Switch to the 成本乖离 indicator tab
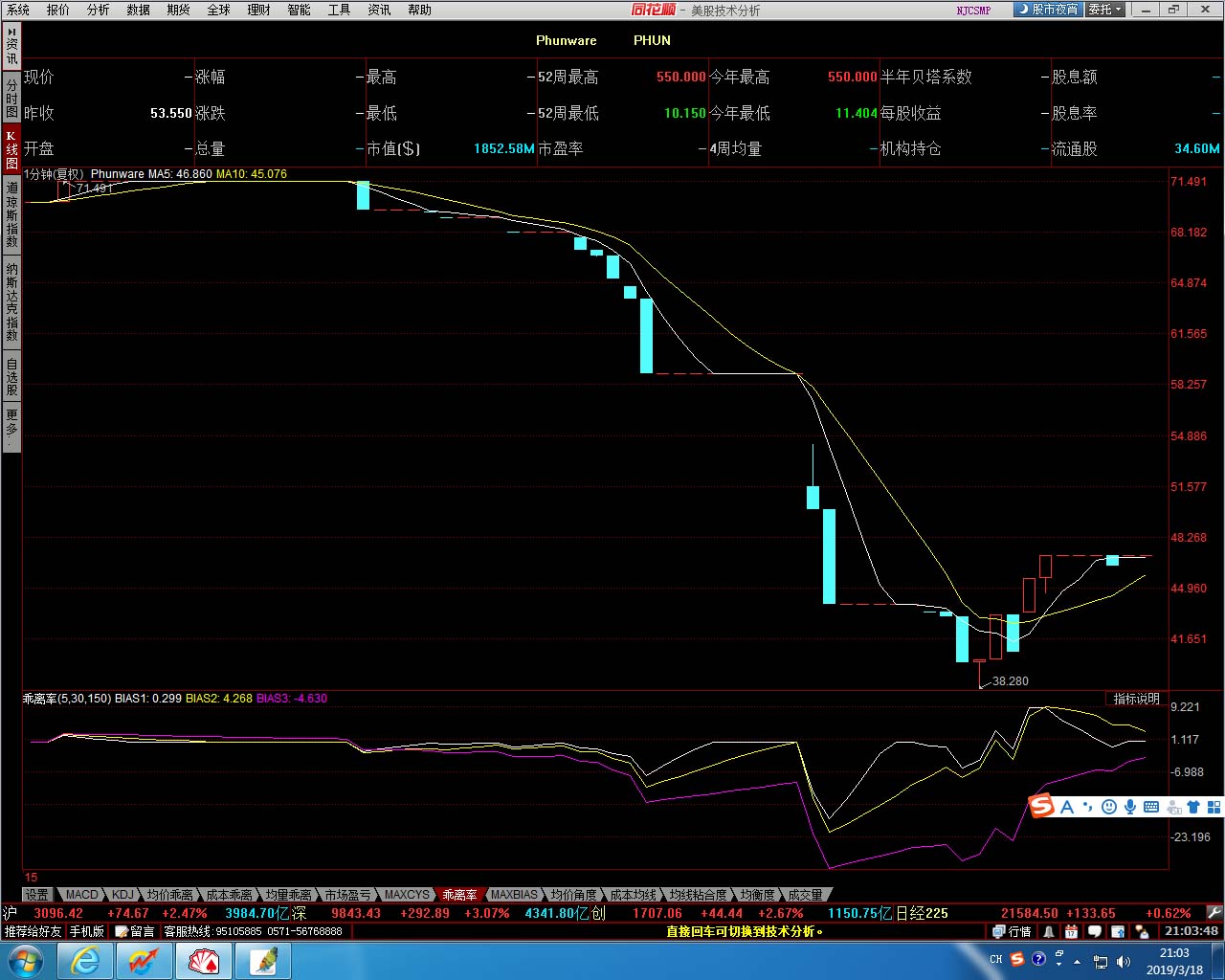1225x980 pixels. (230, 895)
